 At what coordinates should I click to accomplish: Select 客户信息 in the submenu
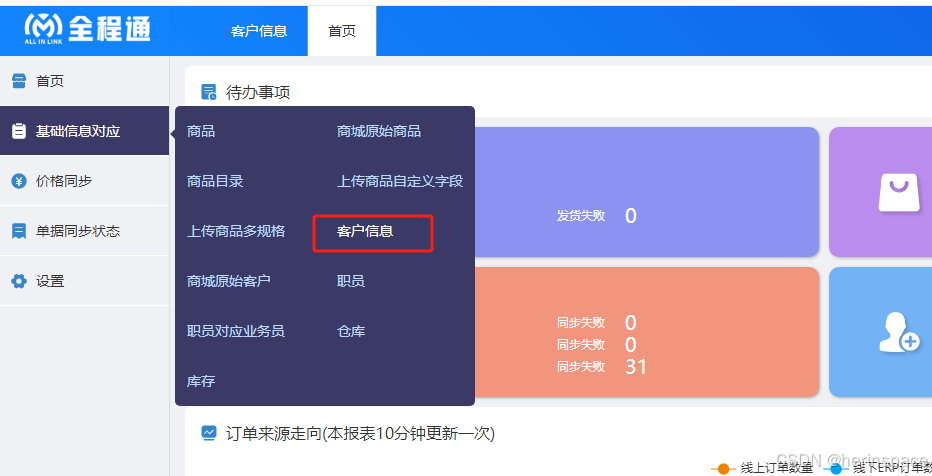click(x=365, y=231)
